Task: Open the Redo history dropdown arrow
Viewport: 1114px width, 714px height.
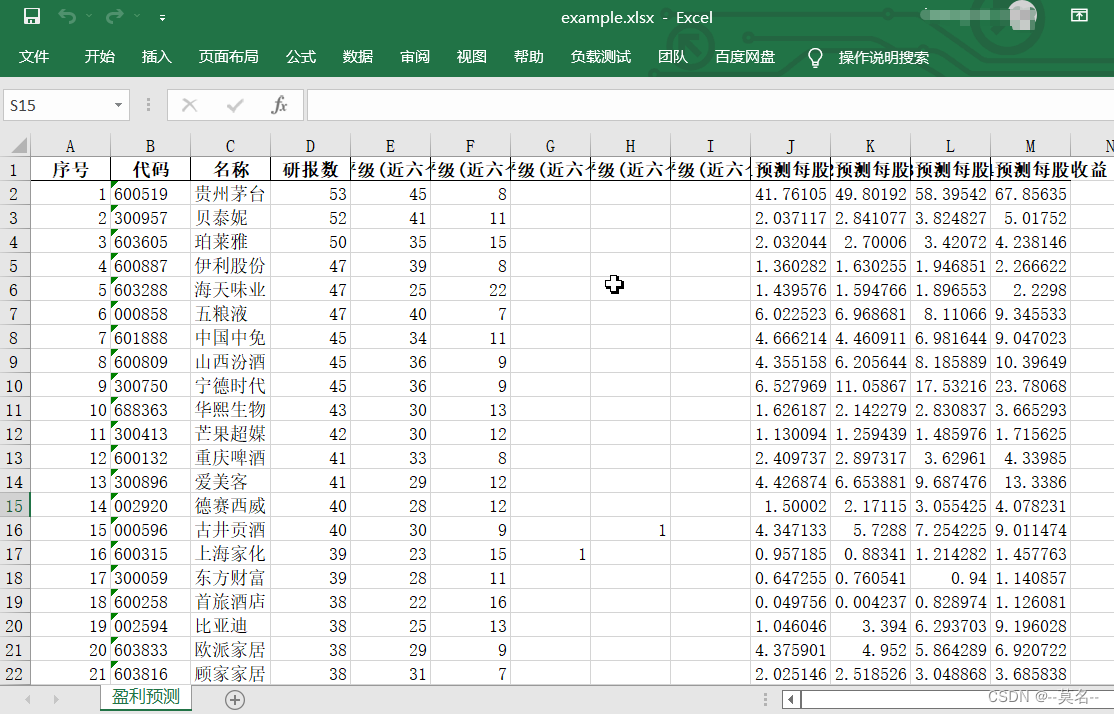Action: point(136,16)
